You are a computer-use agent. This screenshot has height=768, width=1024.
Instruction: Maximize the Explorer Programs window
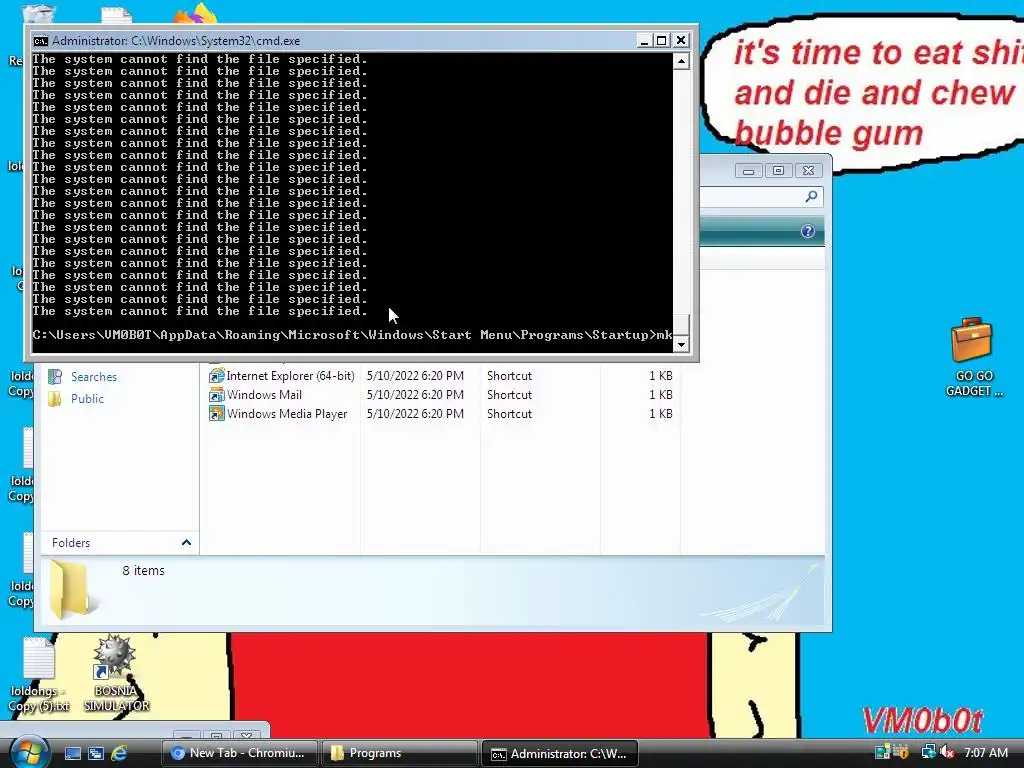point(778,170)
